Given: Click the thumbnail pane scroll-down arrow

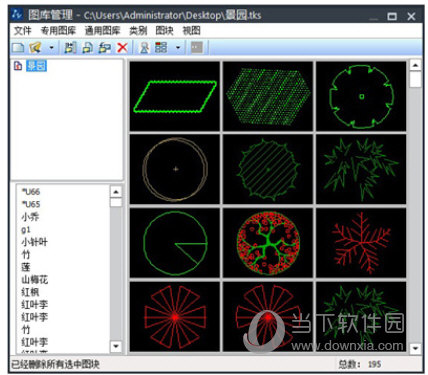Looking at the screenshot, I should point(415,348).
